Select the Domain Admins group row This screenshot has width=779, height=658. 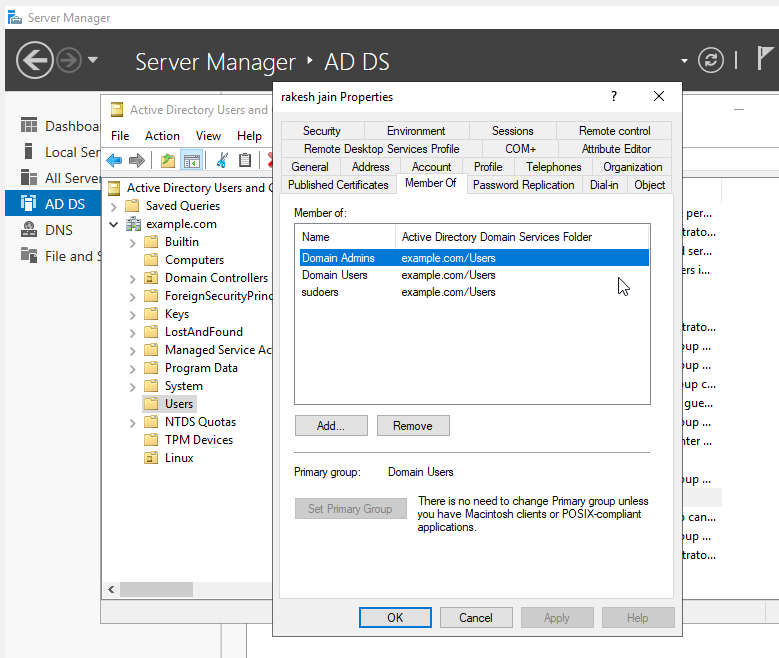point(474,258)
